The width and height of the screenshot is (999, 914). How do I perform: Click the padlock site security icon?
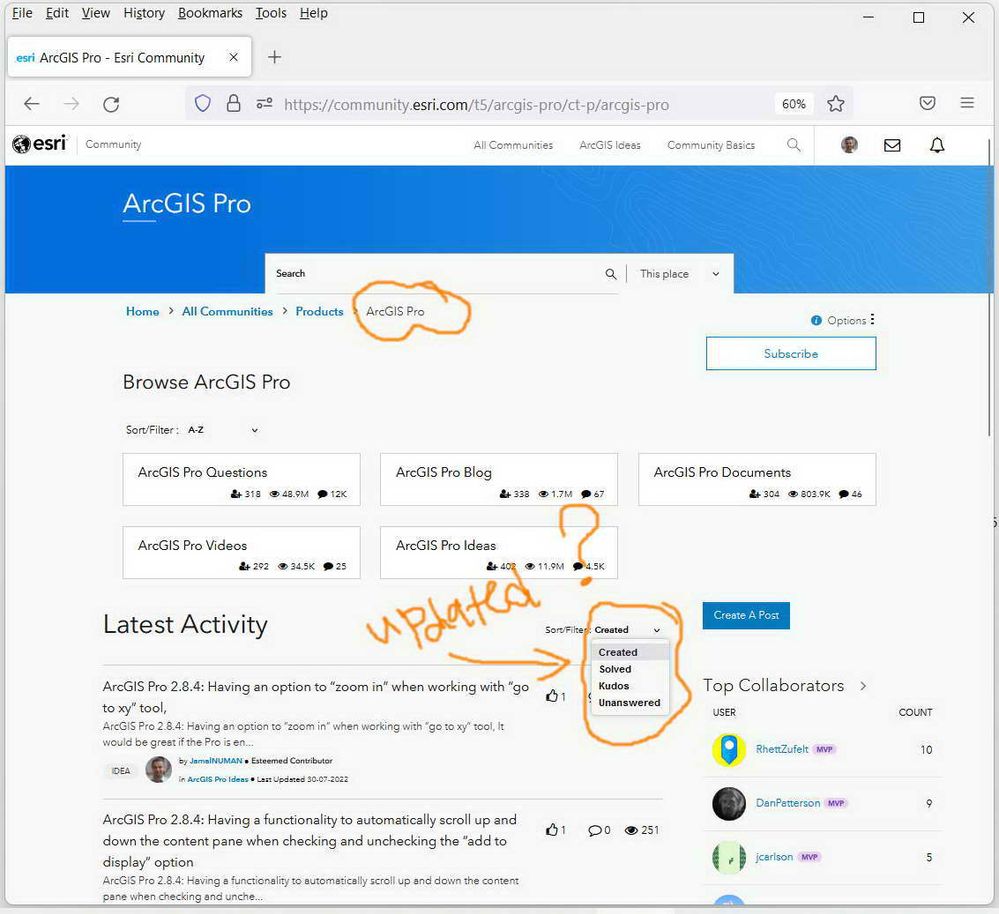[x=234, y=103]
